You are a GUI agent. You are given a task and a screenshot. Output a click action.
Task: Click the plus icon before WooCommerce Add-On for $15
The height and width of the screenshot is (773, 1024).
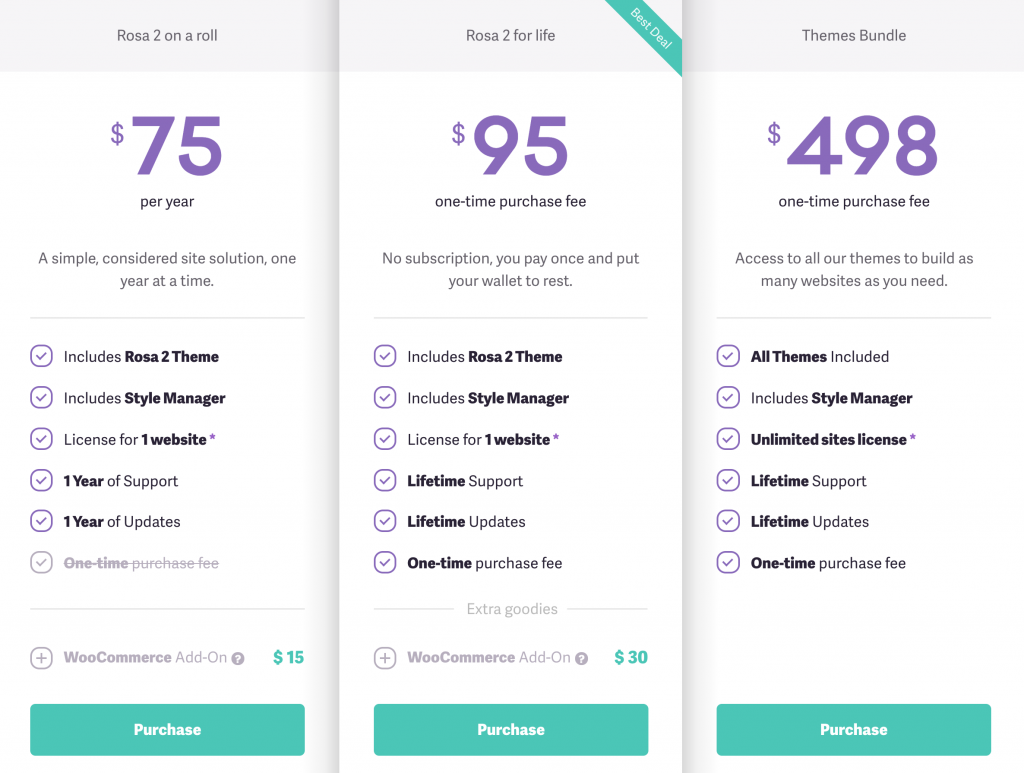click(x=41, y=658)
